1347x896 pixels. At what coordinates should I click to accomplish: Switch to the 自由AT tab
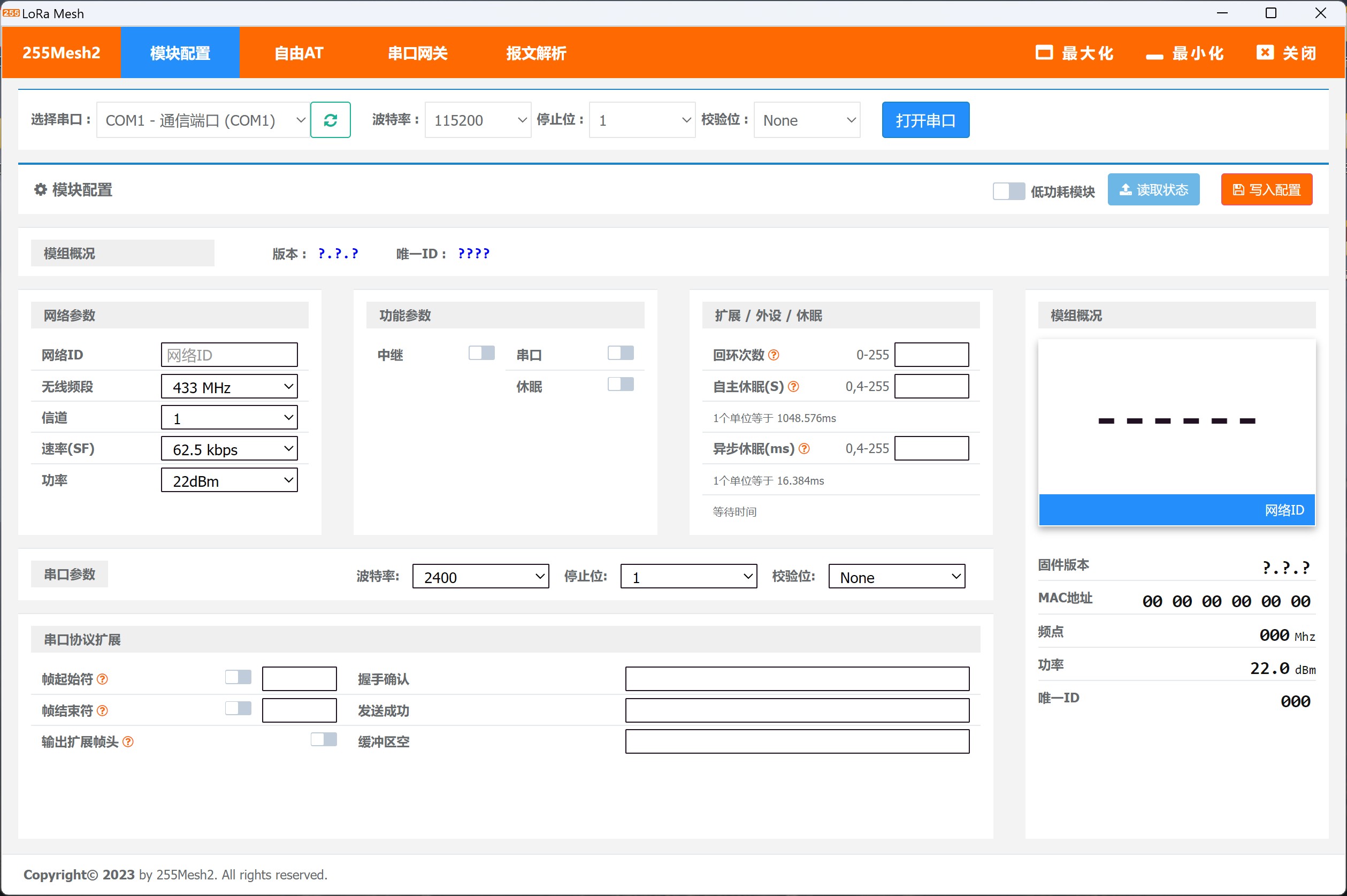coord(299,52)
